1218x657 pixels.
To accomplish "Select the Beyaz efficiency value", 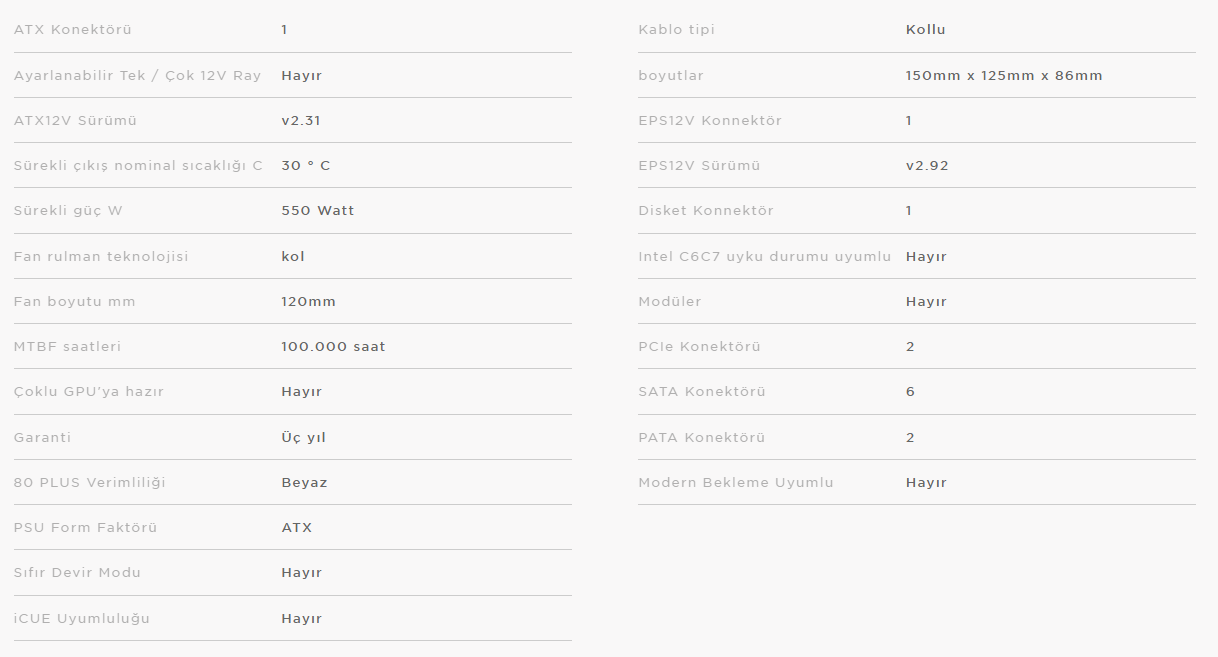I will 305,483.
